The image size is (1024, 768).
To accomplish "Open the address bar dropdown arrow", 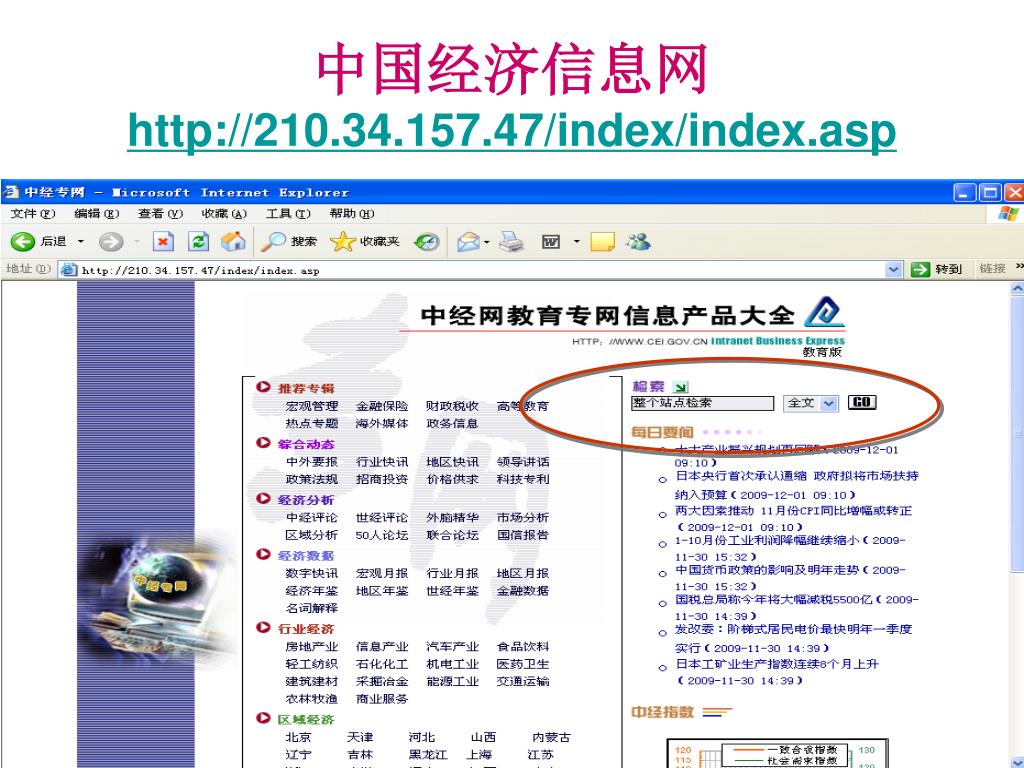I will pyautogui.click(x=893, y=269).
